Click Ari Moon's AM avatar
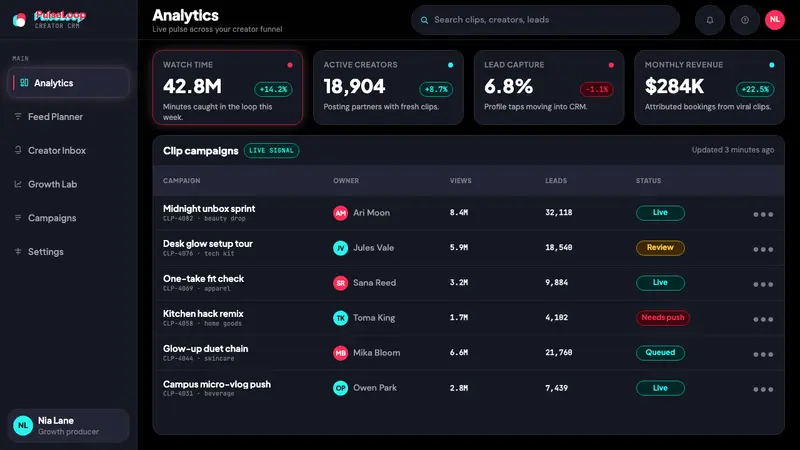Viewport: 800px width, 450px height. pyautogui.click(x=340, y=213)
